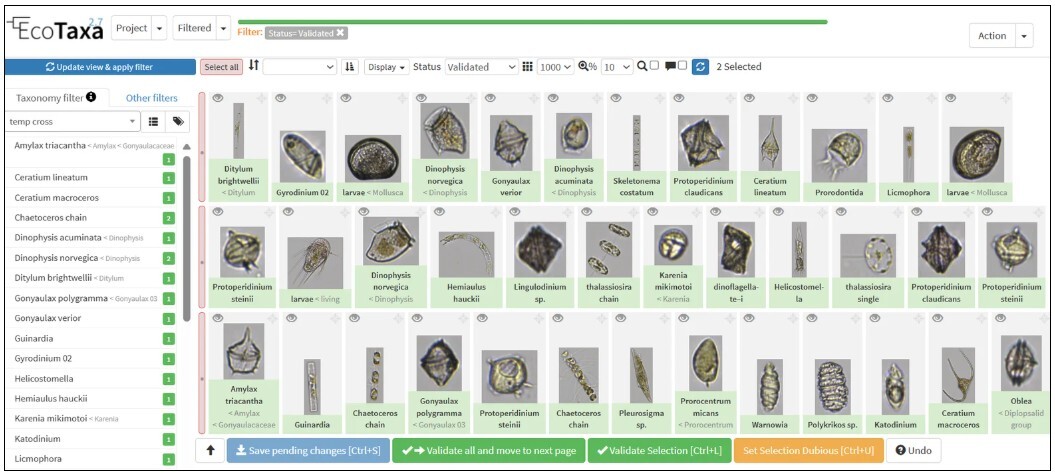Click the tag icon in taxonomy filter
The height and width of the screenshot is (473, 1055).
point(178,122)
